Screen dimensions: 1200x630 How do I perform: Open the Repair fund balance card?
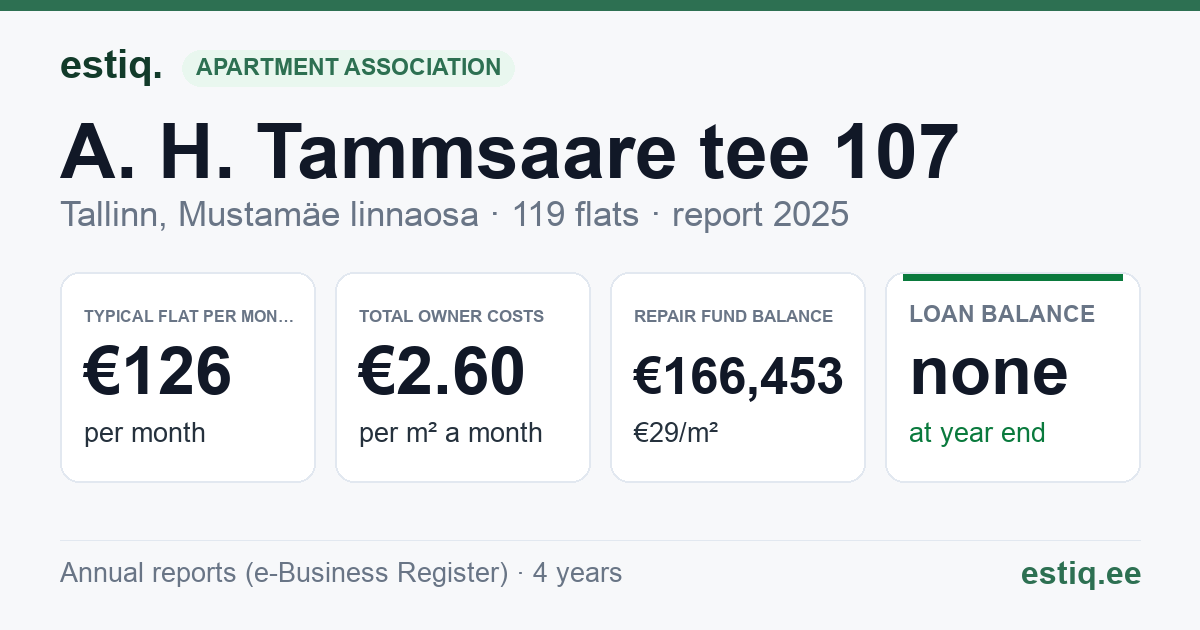738,377
